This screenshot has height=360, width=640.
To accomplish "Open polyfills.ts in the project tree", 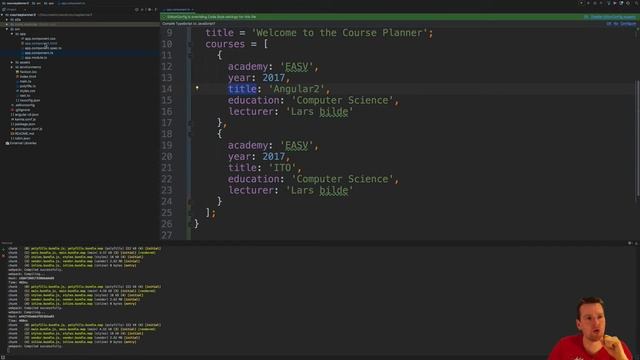I will 27,86.
